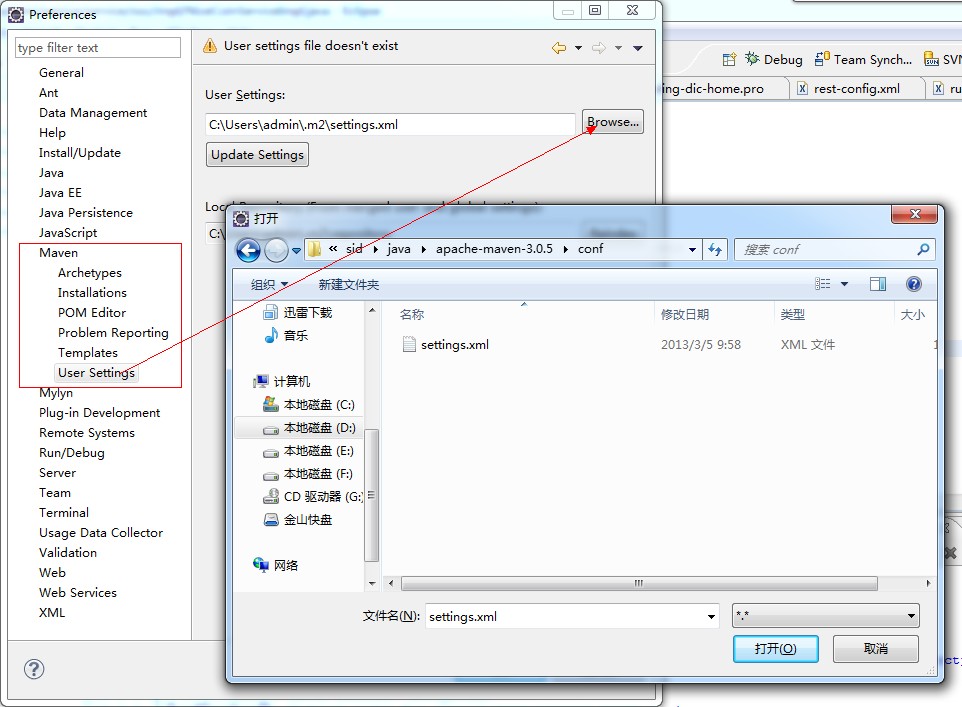Click the conf breadcrumb segment

[590, 249]
